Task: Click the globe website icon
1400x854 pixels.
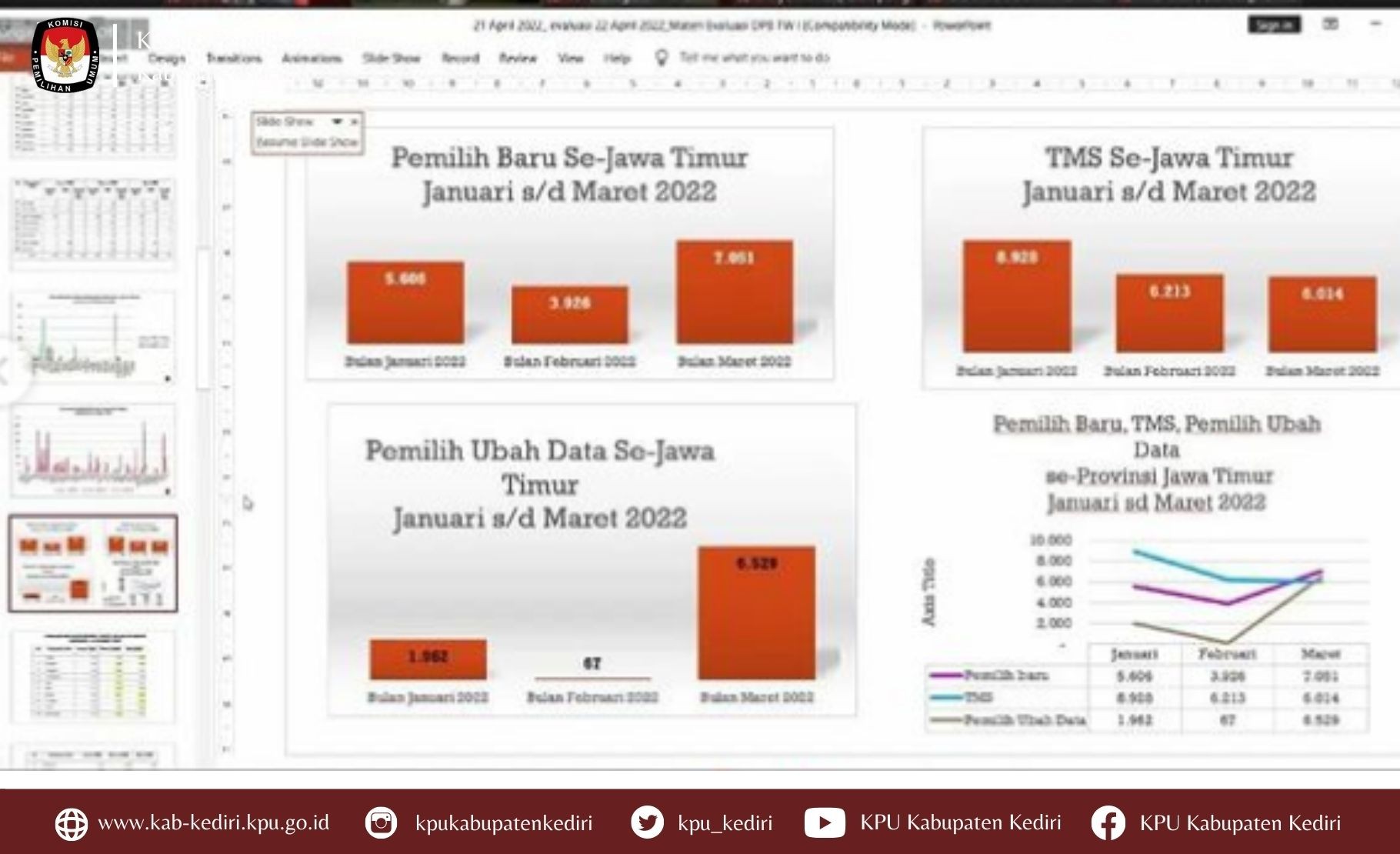Action: click(x=72, y=823)
